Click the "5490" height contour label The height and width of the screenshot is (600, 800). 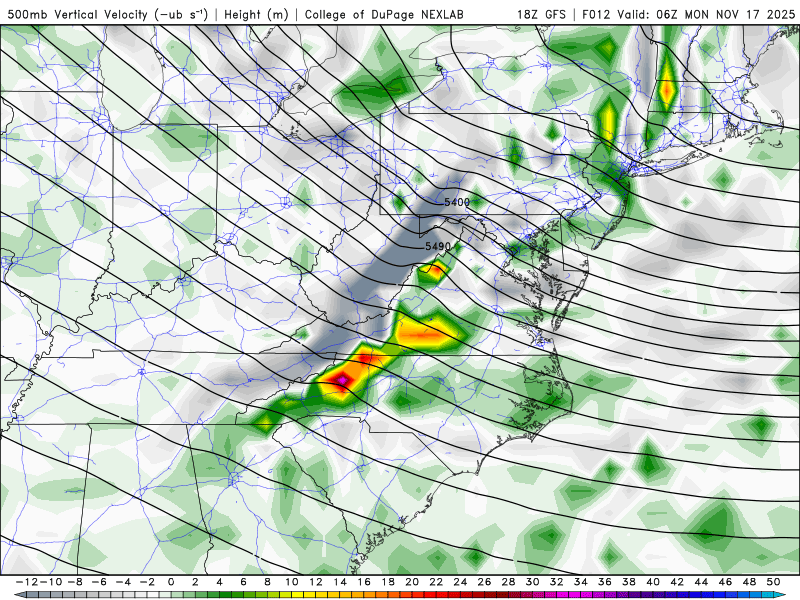438,246
